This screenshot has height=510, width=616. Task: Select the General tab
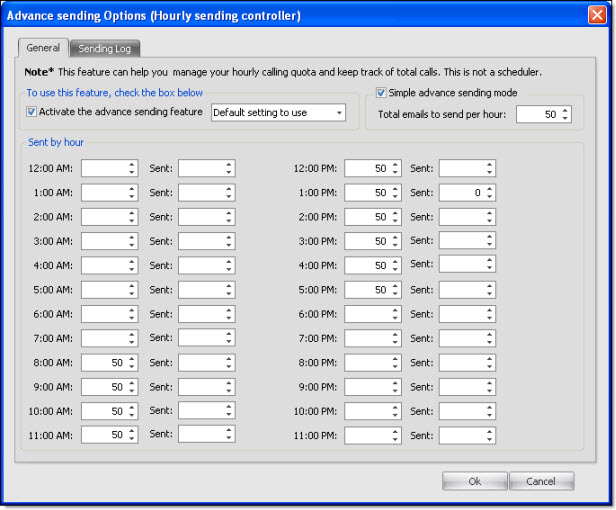43,48
